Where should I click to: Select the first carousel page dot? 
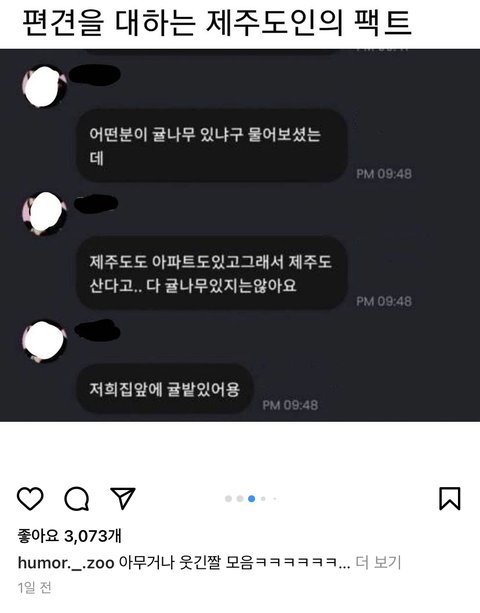229,498
